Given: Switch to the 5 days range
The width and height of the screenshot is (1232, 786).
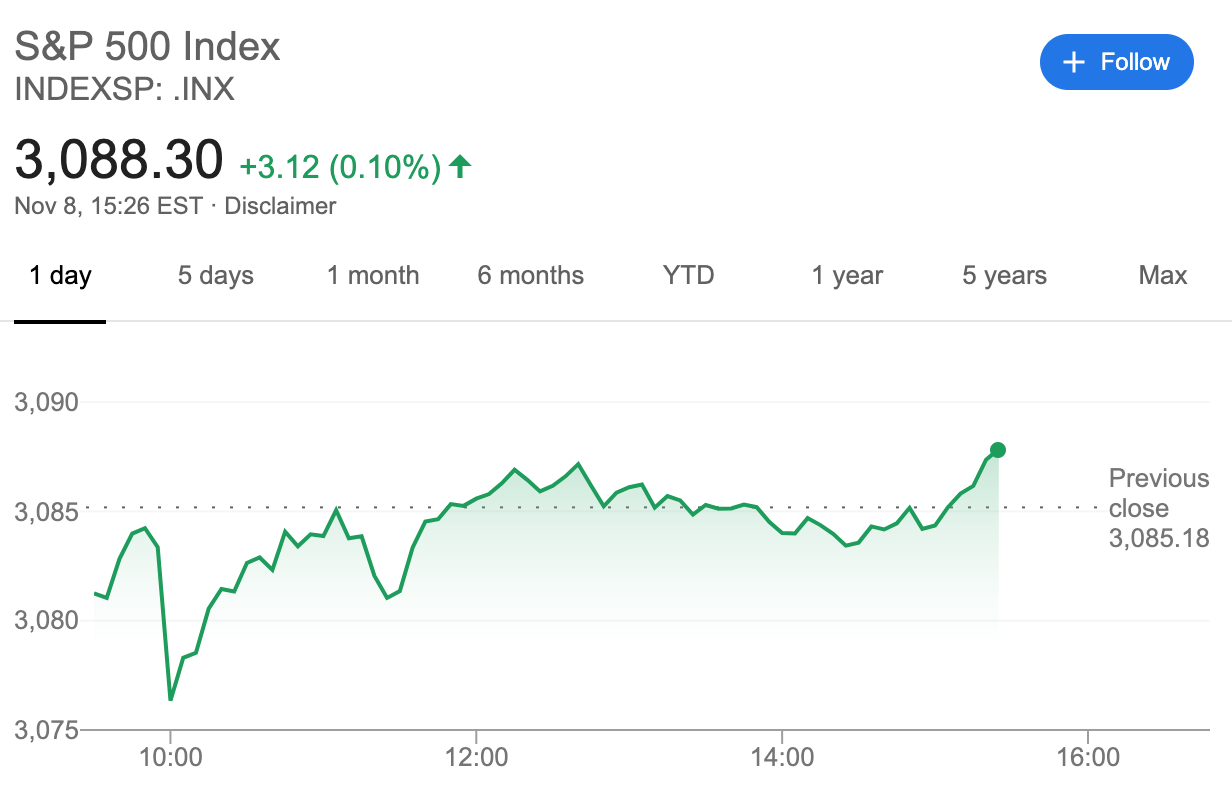Looking at the screenshot, I should click(x=216, y=276).
